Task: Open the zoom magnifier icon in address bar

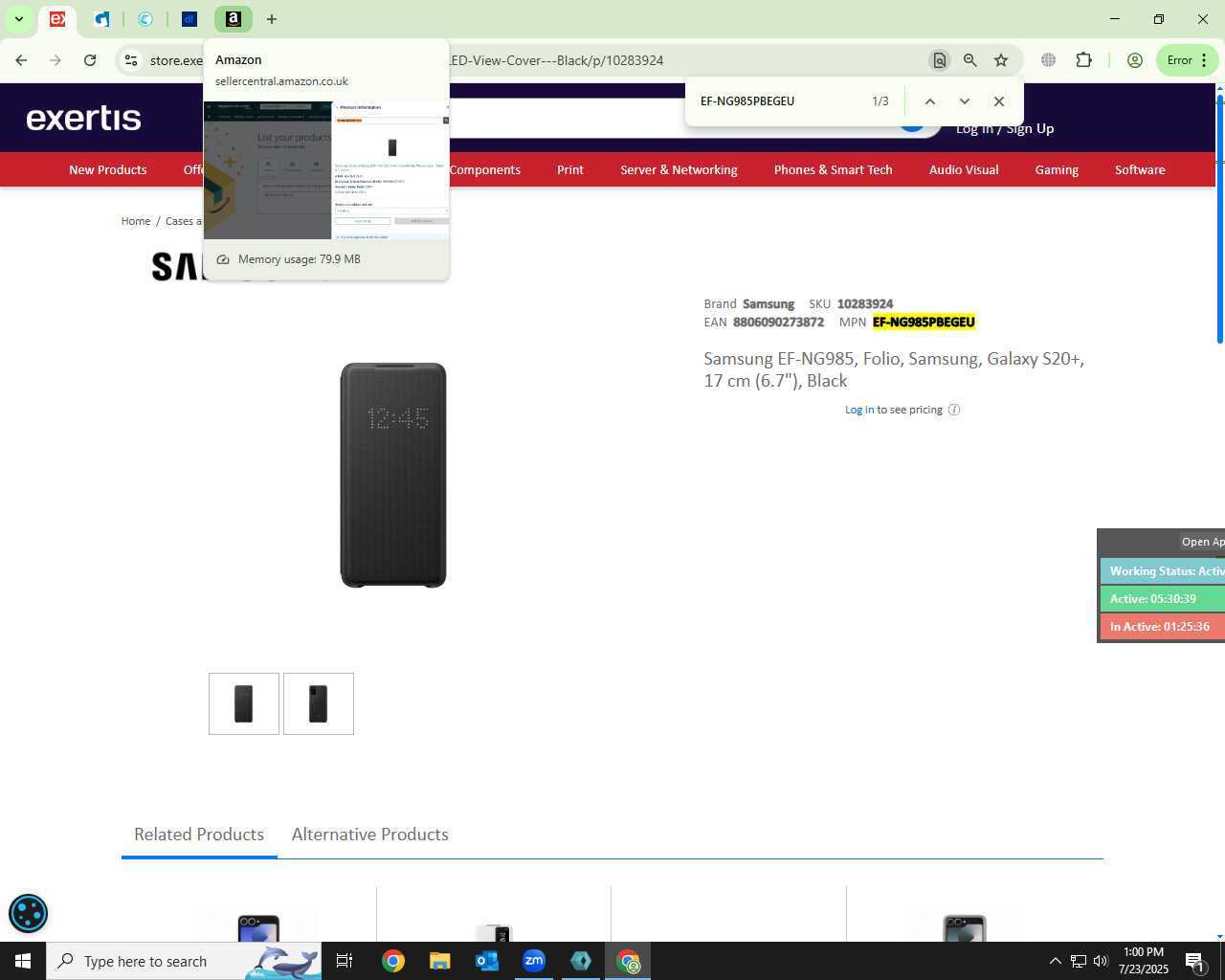Action: click(x=970, y=60)
